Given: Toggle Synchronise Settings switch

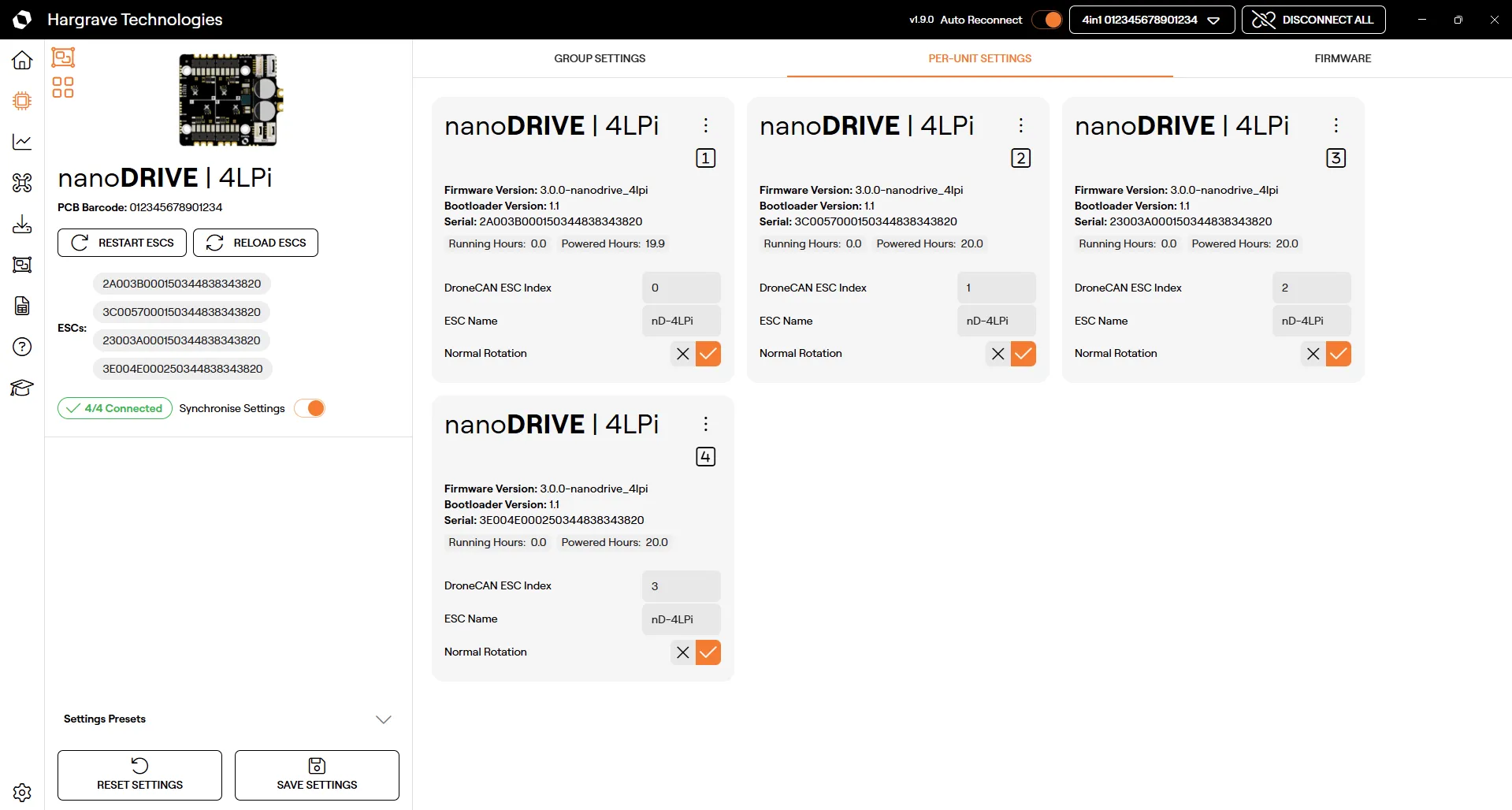Looking at the screenshot, I should [310, 408].
